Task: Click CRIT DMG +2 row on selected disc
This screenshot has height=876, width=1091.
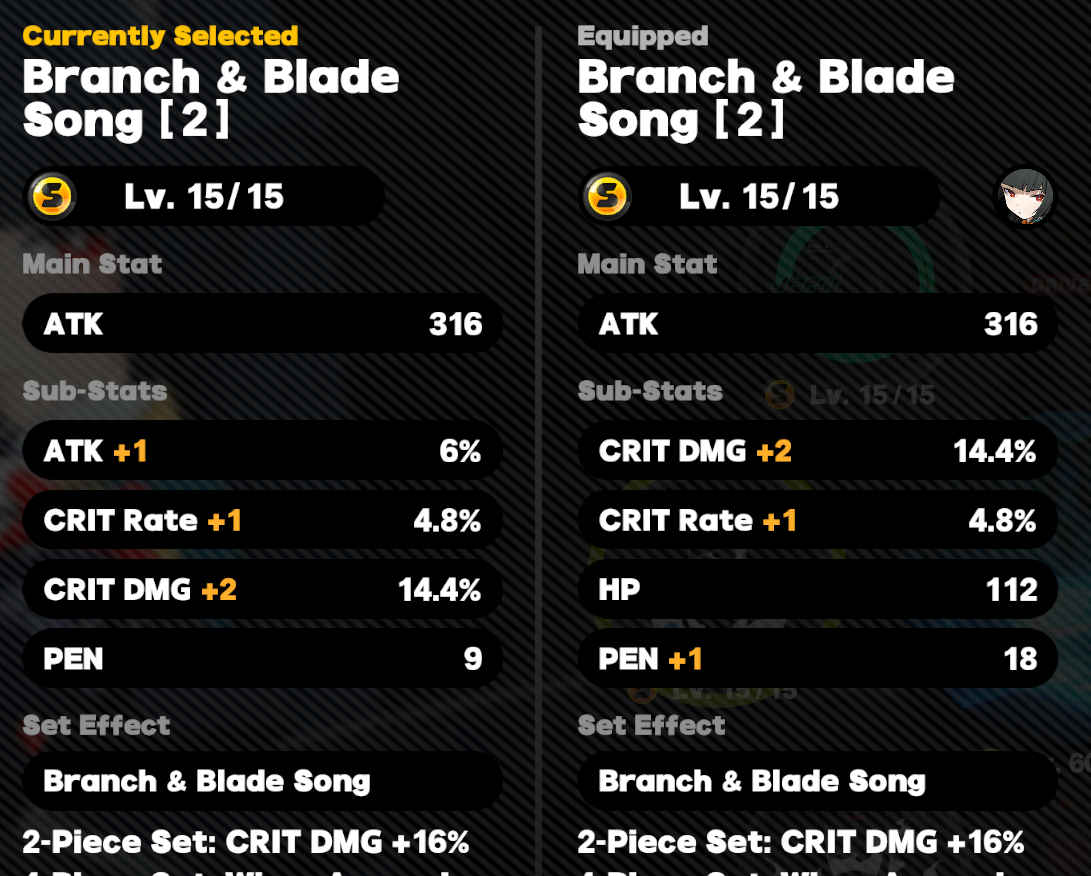Action: (262, 589)
